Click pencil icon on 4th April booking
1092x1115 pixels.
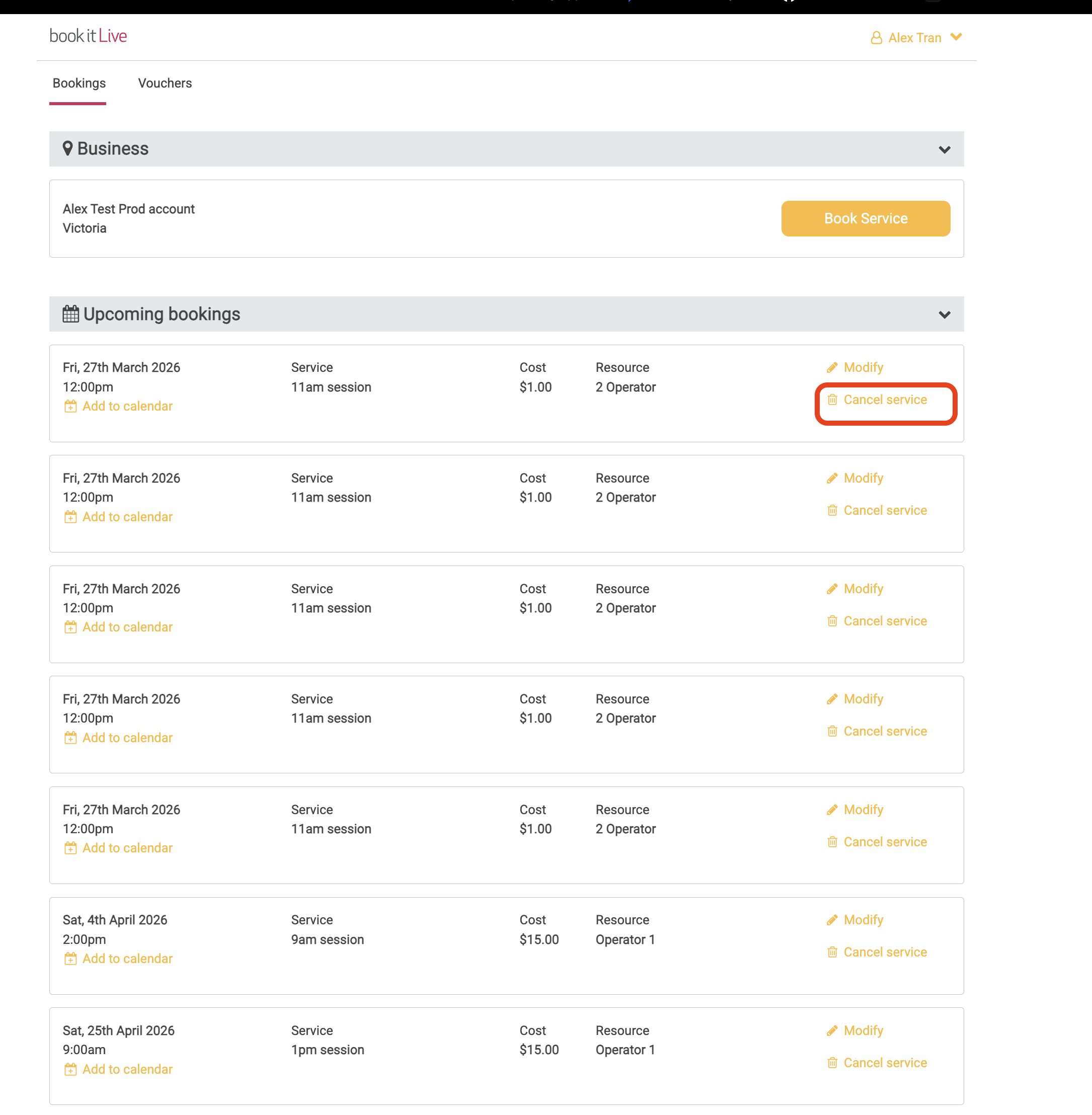(832, 920)
